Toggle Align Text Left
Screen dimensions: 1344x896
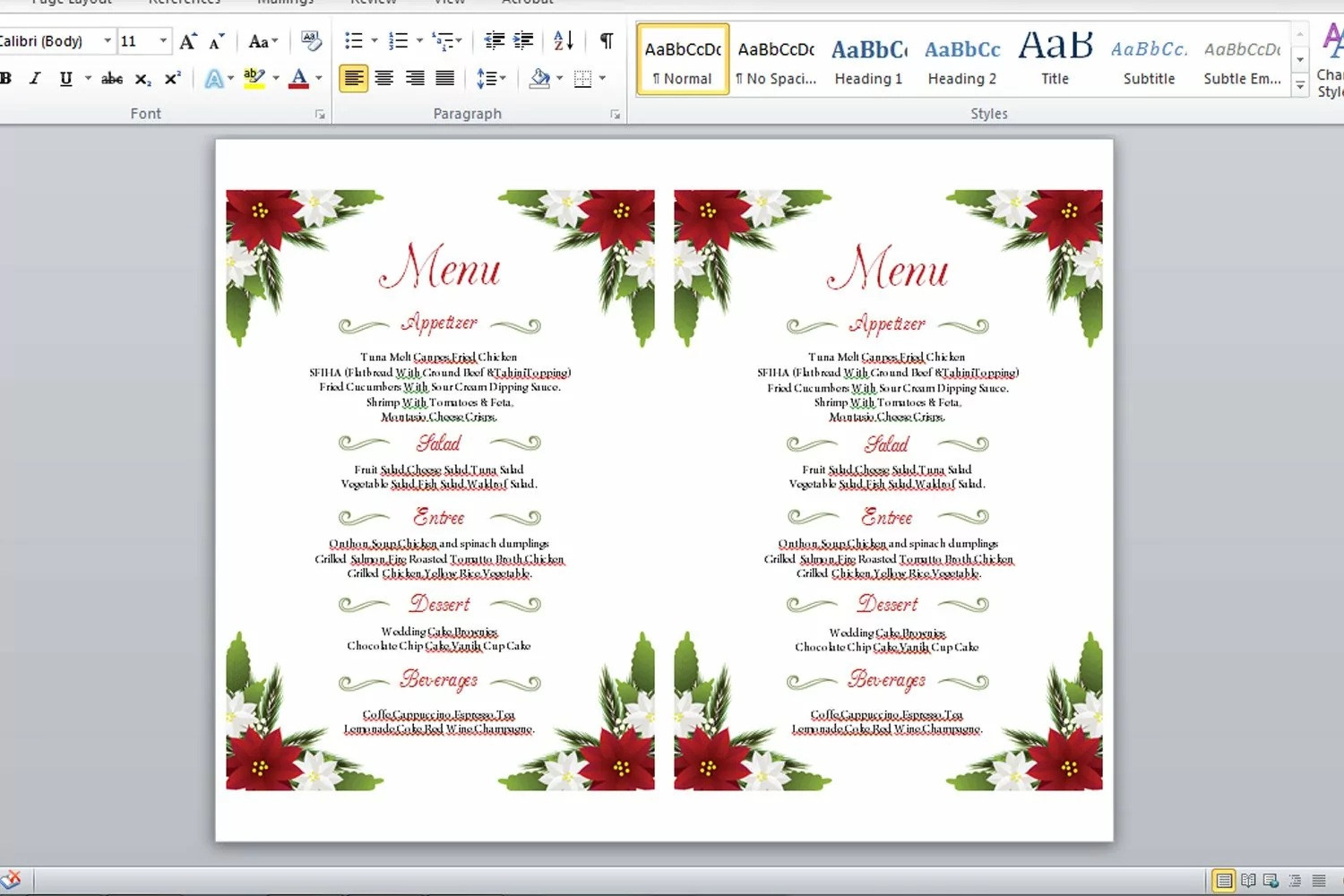pos(354,79)
